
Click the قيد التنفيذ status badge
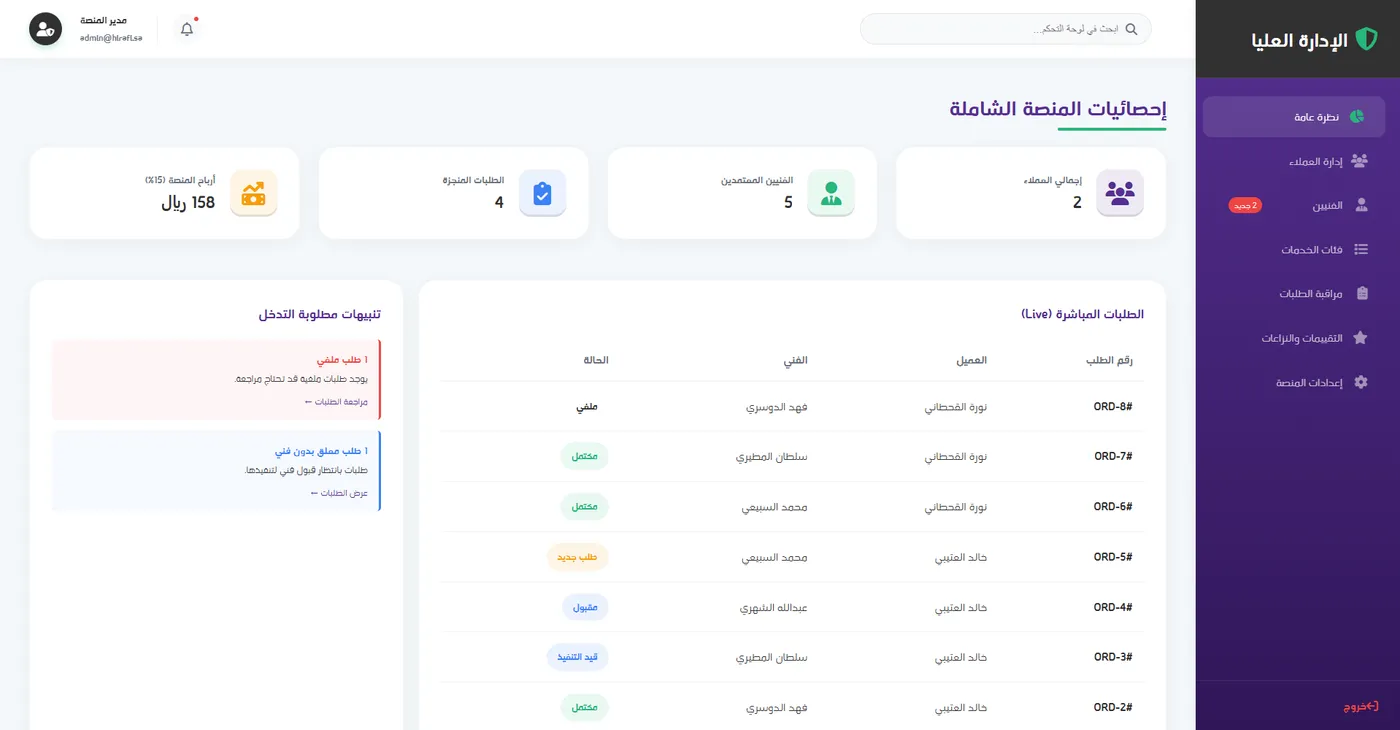coord(577,657)
